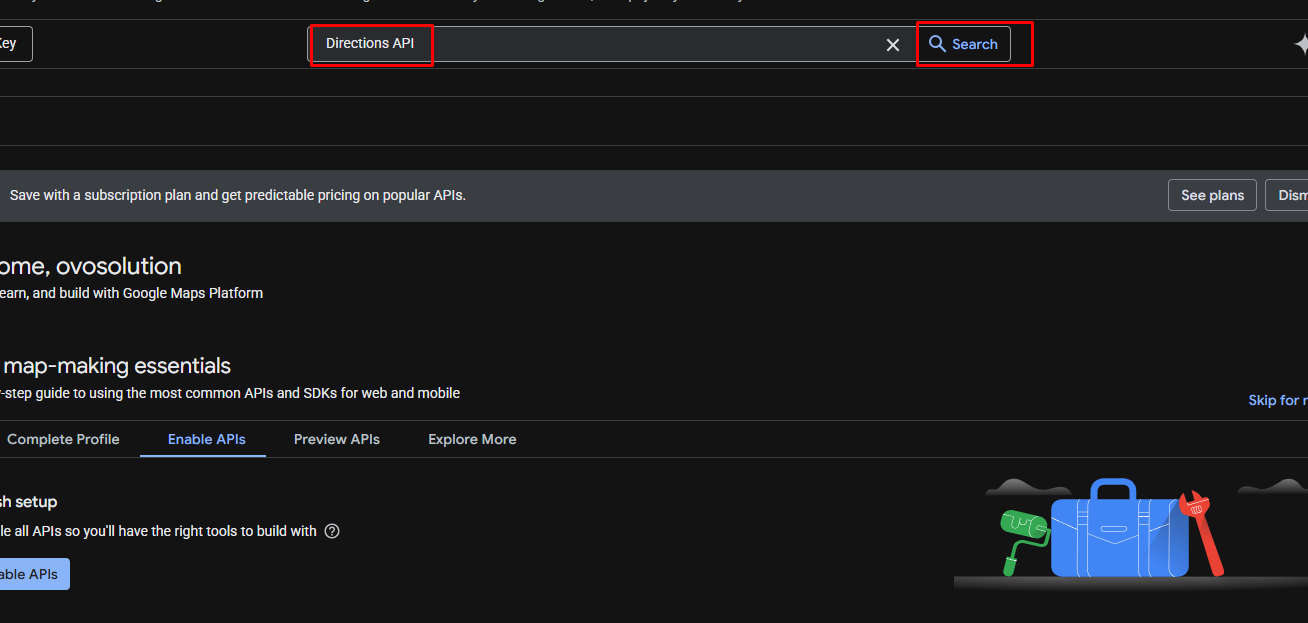Open the Gemini sparkle icon
Viewport: 1308px width, 623px height.
[1300, 44]
